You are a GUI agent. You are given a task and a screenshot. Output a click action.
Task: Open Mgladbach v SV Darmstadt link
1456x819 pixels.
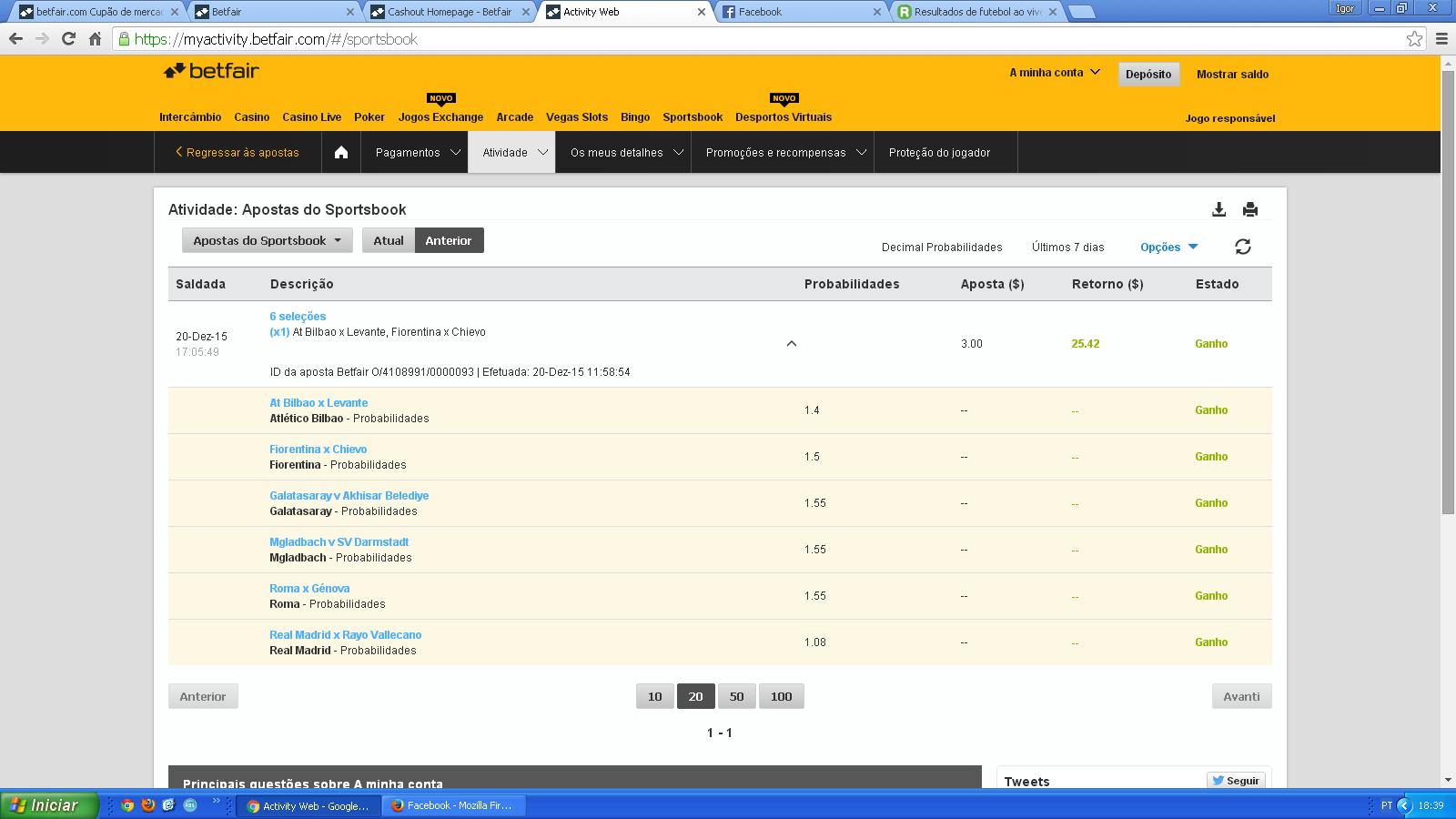(x=339, y=541)
